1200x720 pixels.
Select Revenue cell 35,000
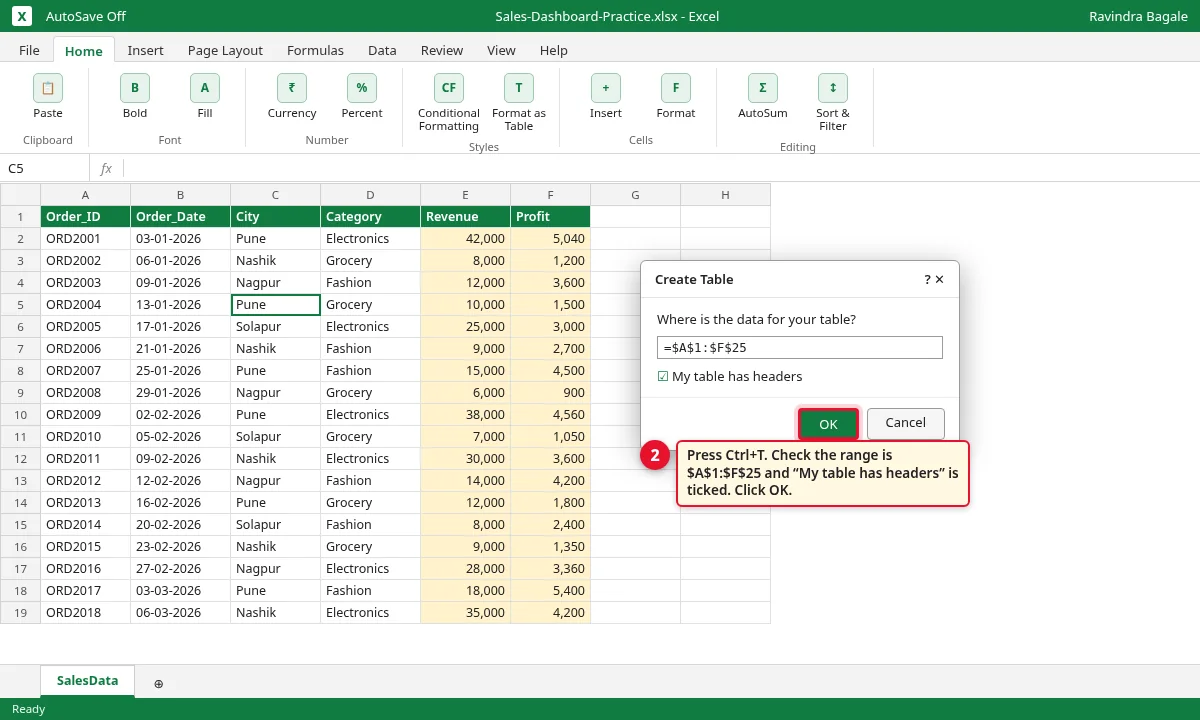[x=465, y=612]
